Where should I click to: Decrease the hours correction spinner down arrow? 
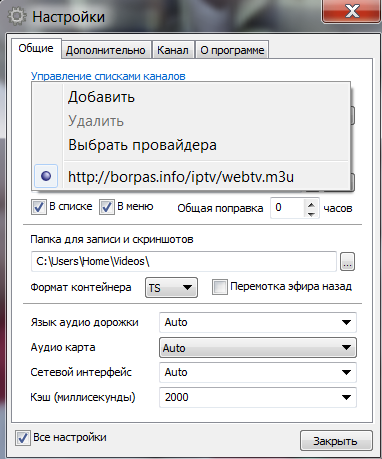pos(311,213)
